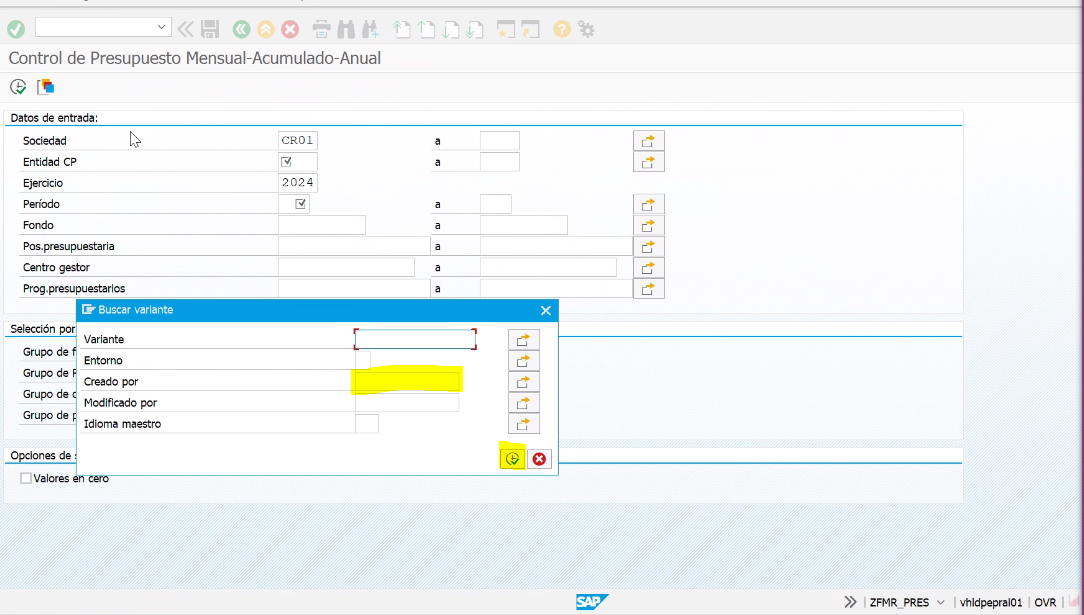
Task: Click the green Enter checkmark icon
Action: pos(16,29)
